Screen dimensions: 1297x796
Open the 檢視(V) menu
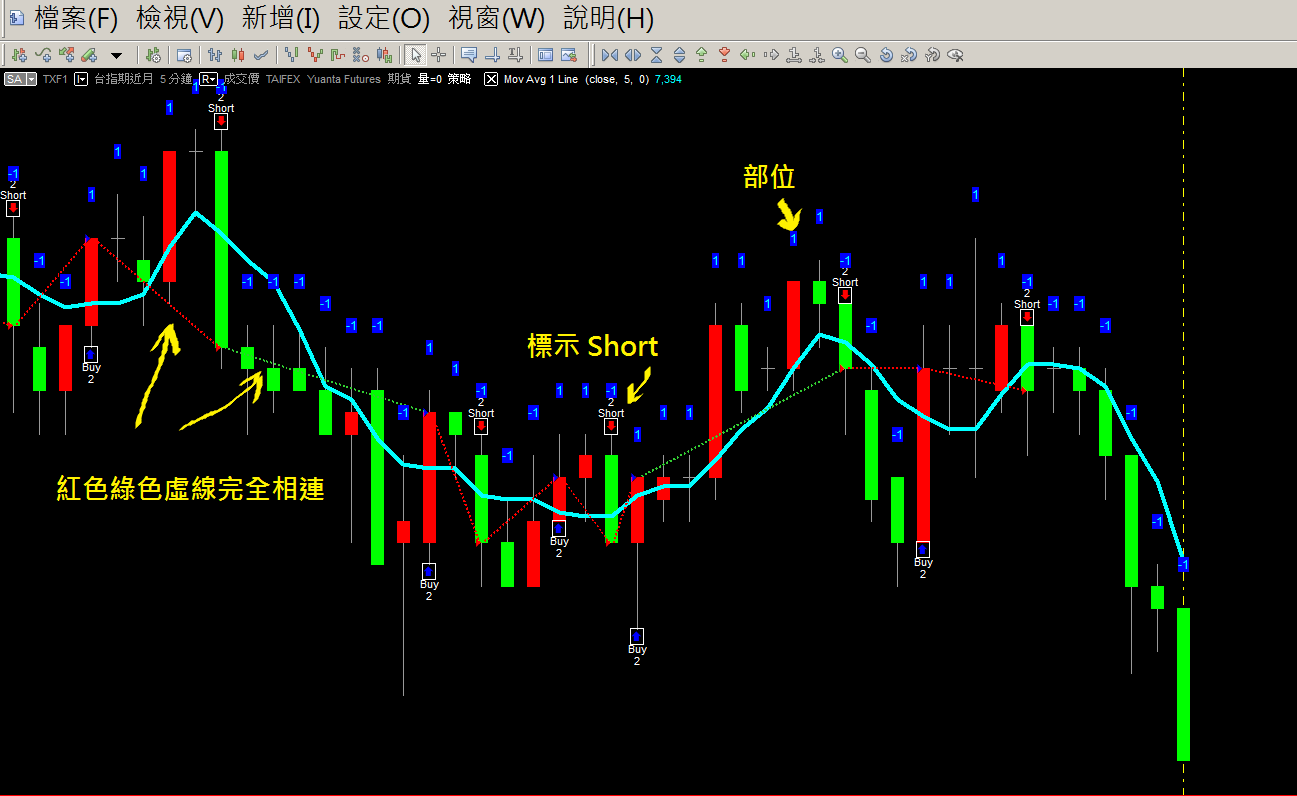(180, 17)
